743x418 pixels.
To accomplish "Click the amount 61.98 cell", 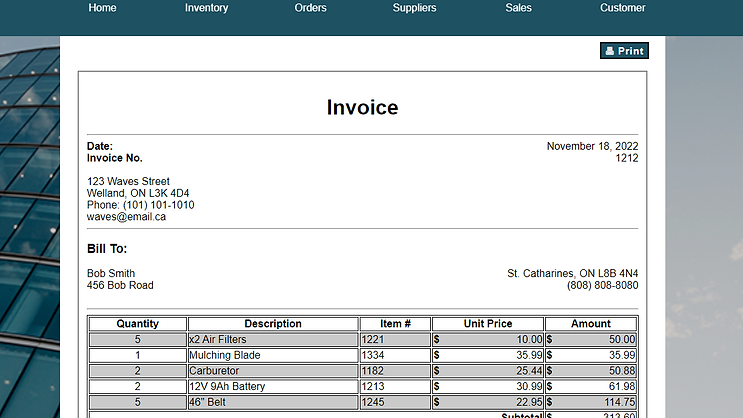I will [590, 386].
